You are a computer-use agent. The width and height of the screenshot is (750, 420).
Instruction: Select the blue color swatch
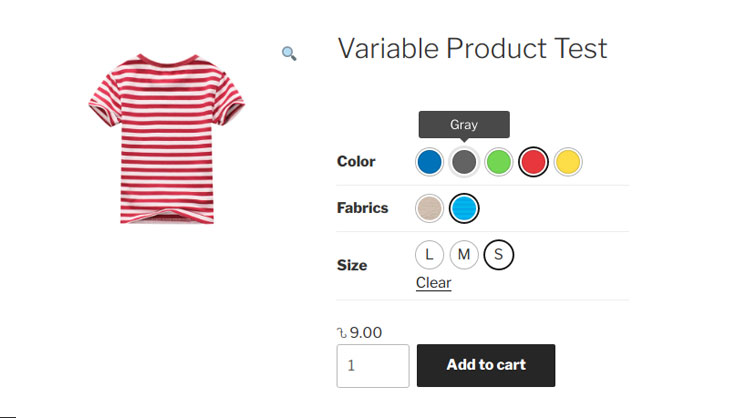click(429, 161)
